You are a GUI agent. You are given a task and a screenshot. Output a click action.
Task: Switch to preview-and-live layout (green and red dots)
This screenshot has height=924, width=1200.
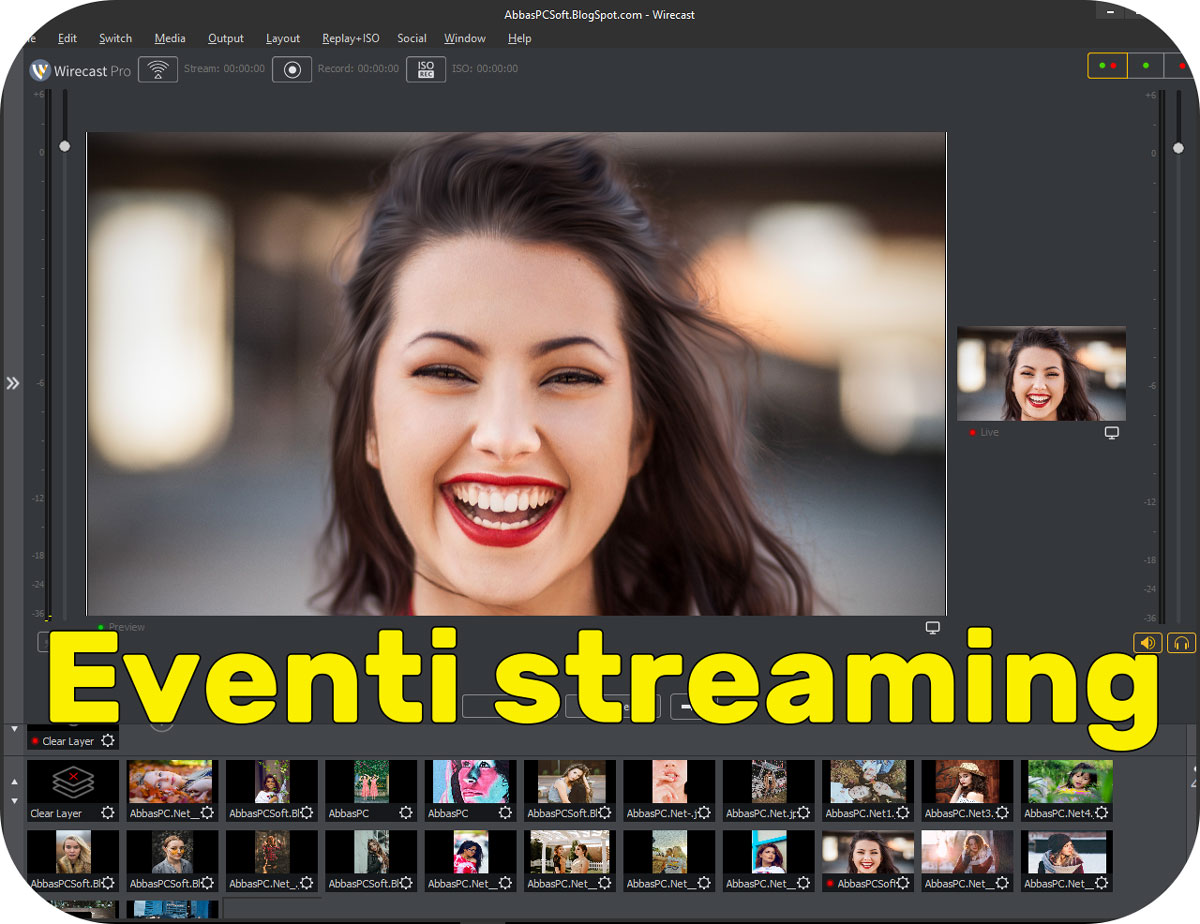1108,66
